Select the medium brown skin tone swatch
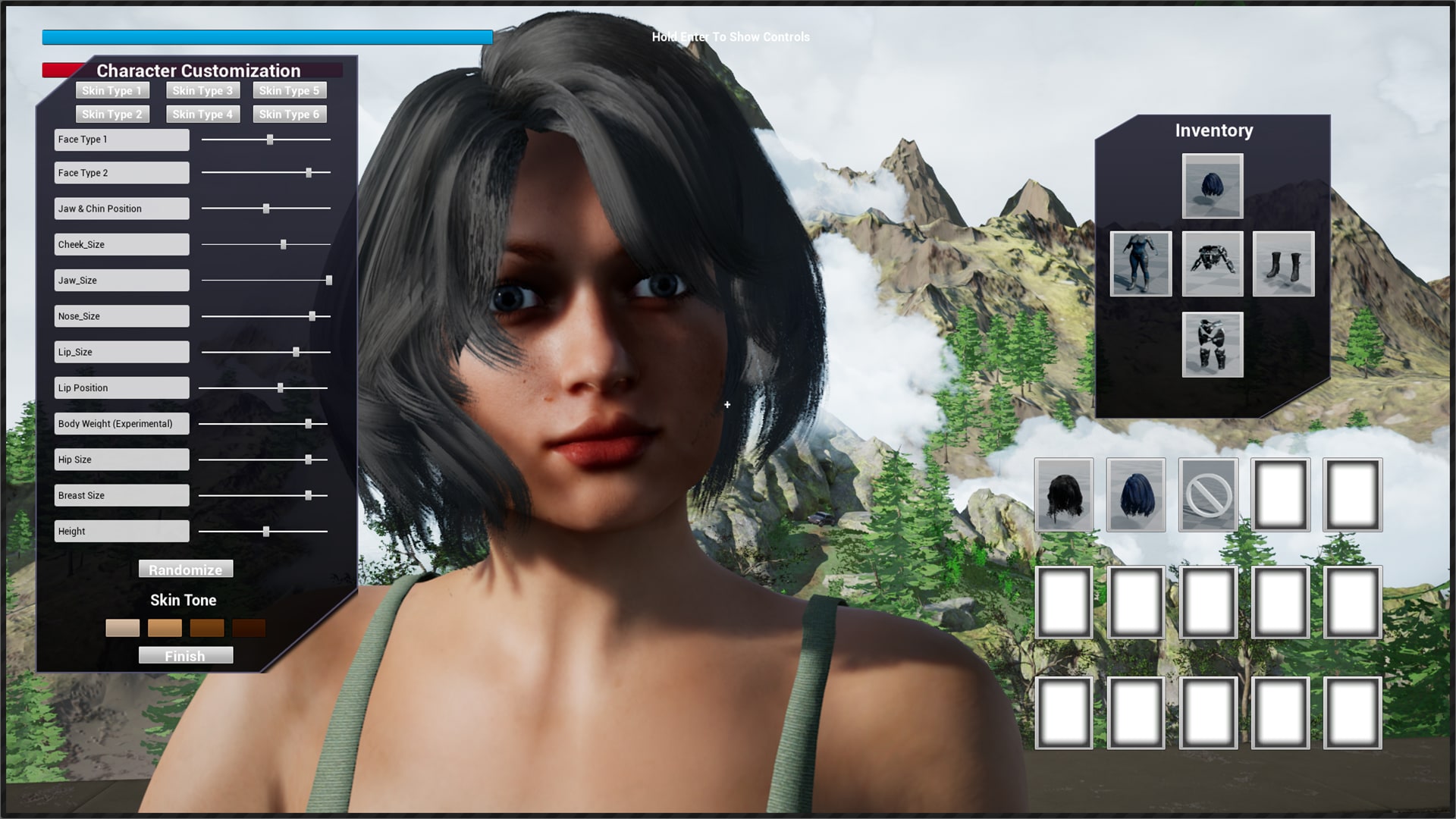This screenshot has height=819, width=1456. tap(207, 628)
